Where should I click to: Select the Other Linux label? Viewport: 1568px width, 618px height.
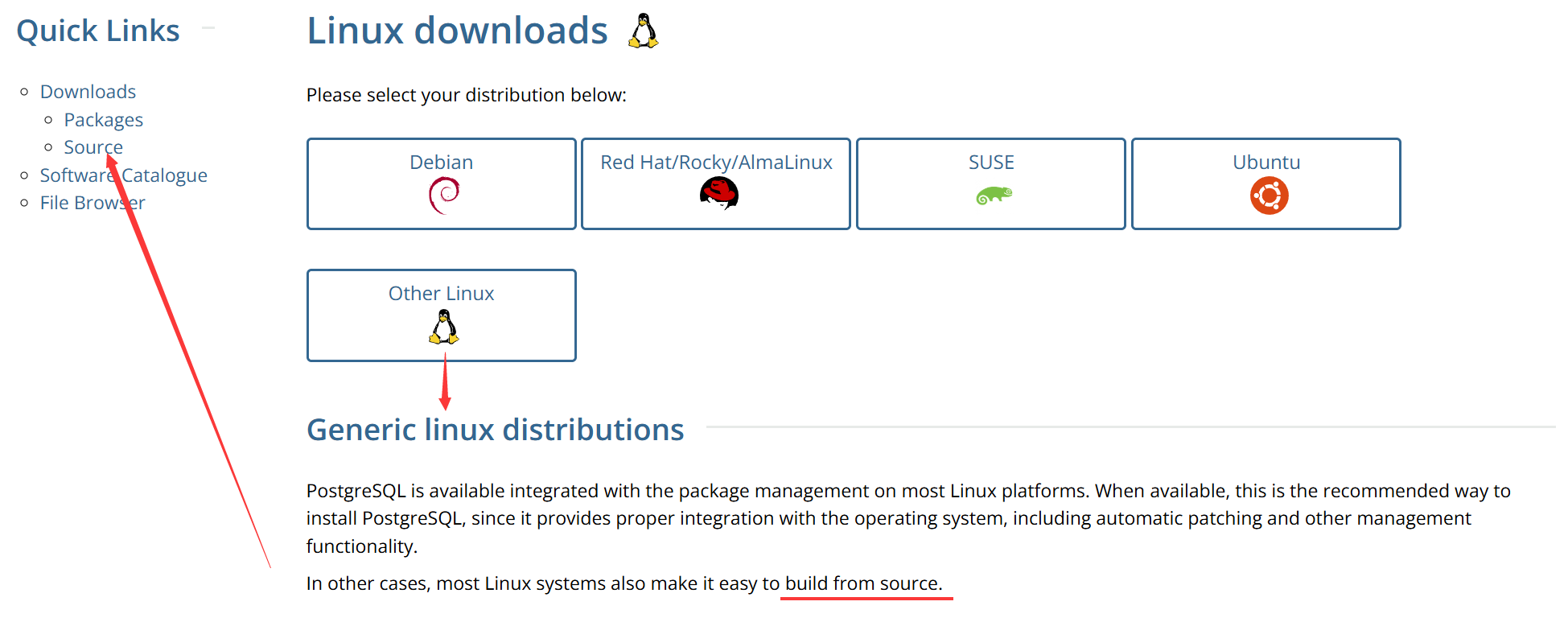point(441,294)
